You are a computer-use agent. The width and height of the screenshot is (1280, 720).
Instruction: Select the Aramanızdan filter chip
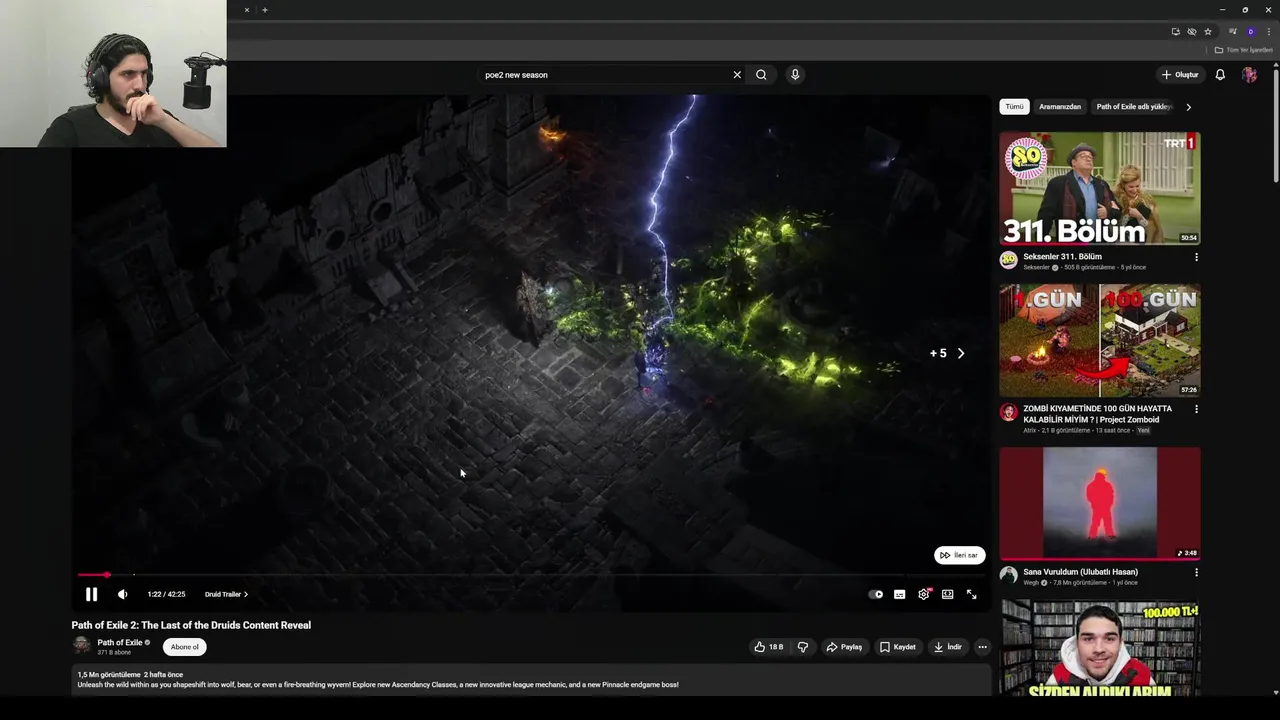[1059, 107]
